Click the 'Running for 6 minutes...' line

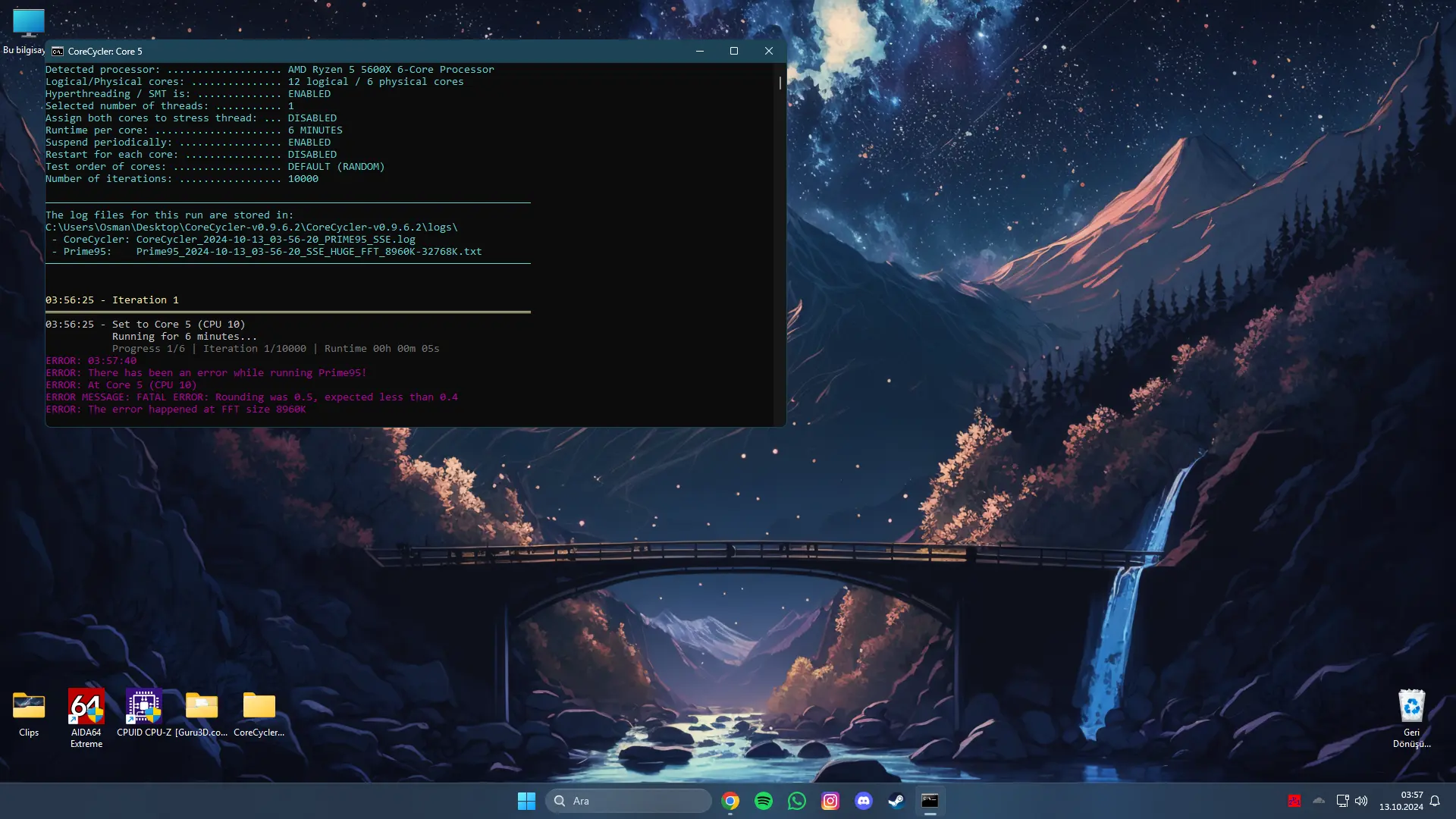(185, 337)
